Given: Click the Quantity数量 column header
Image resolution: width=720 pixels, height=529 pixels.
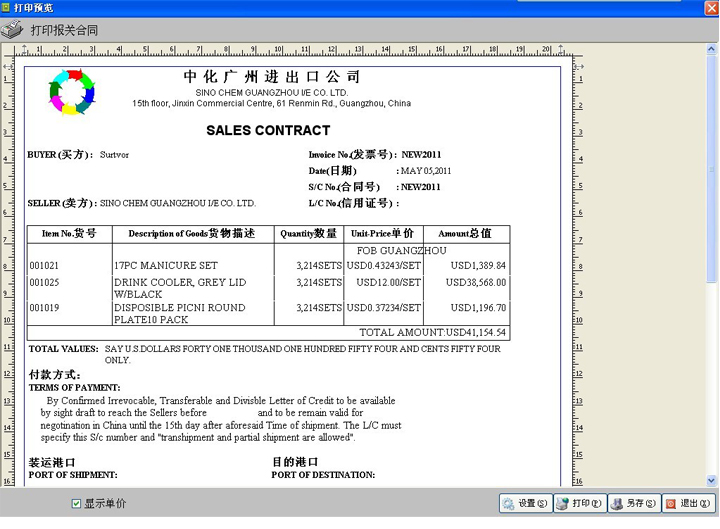Looking at the screenshot, I should click(309, 234).
